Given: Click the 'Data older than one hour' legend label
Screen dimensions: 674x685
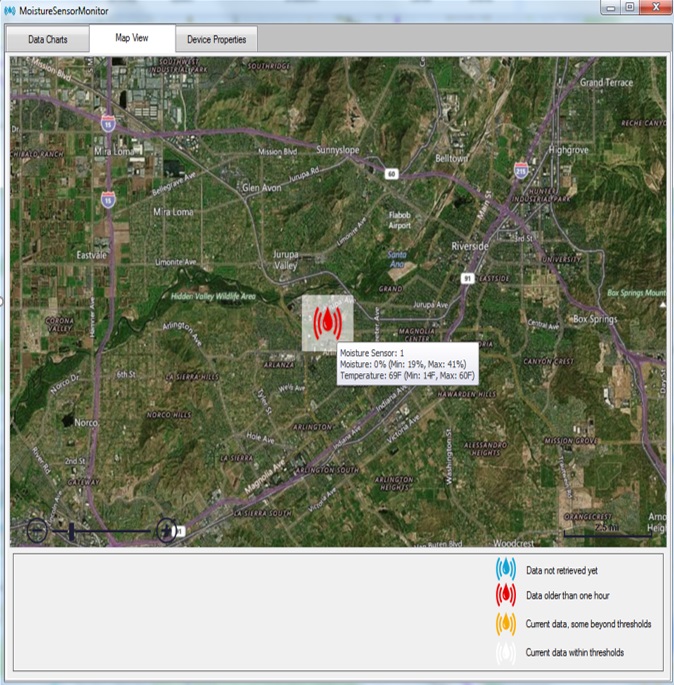Looking at the screenshot, I should pyautogui.click(x=567, y=595).
